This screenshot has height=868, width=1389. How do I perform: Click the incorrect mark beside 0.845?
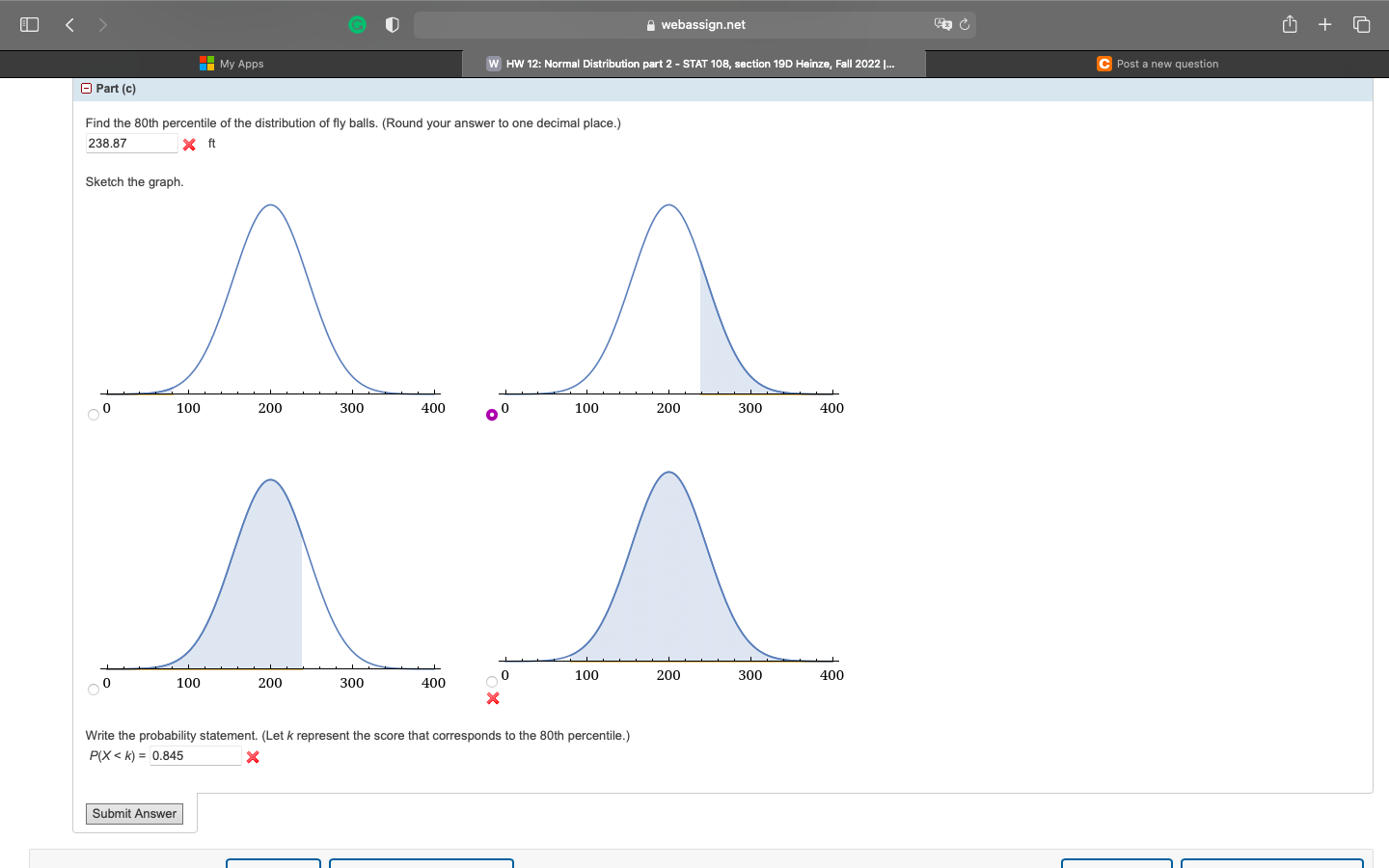pos(253,757)
